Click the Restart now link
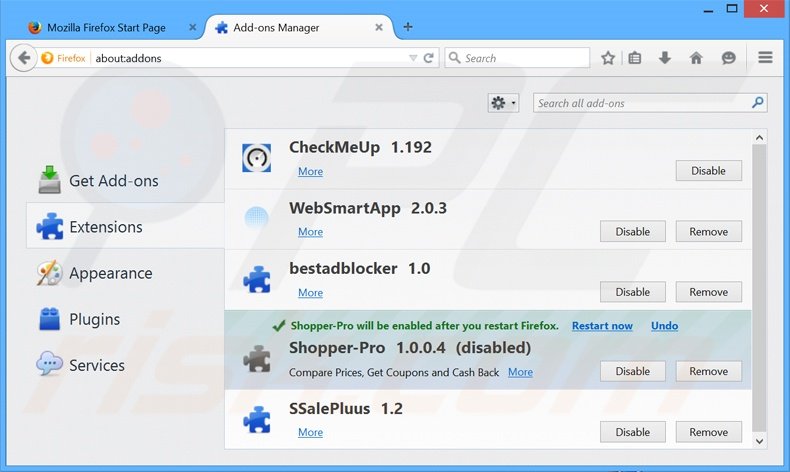The image size is (790, 472). [x=602, y=326]
